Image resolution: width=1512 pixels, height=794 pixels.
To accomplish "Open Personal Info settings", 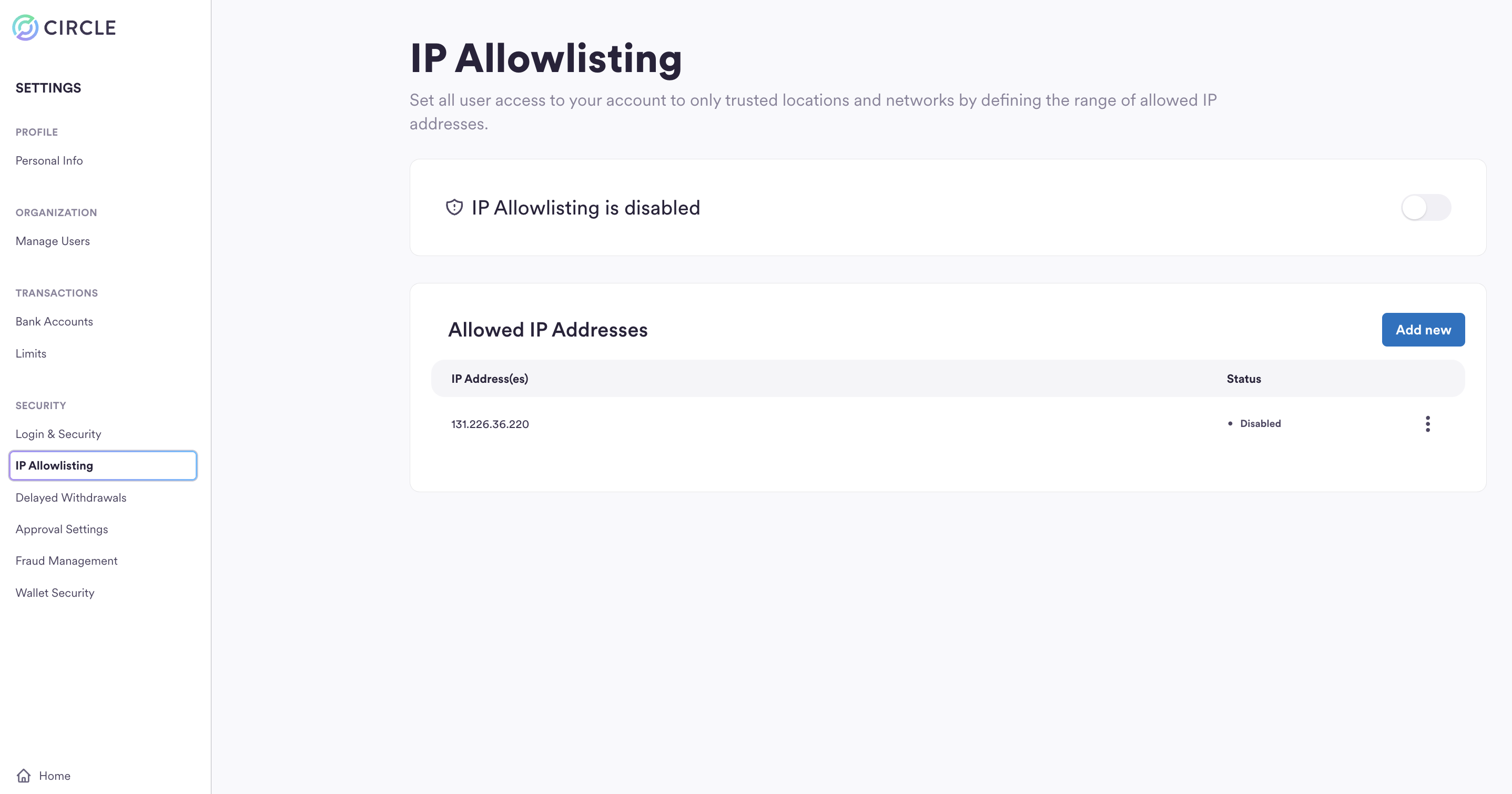I will click(x=49, y=160).
